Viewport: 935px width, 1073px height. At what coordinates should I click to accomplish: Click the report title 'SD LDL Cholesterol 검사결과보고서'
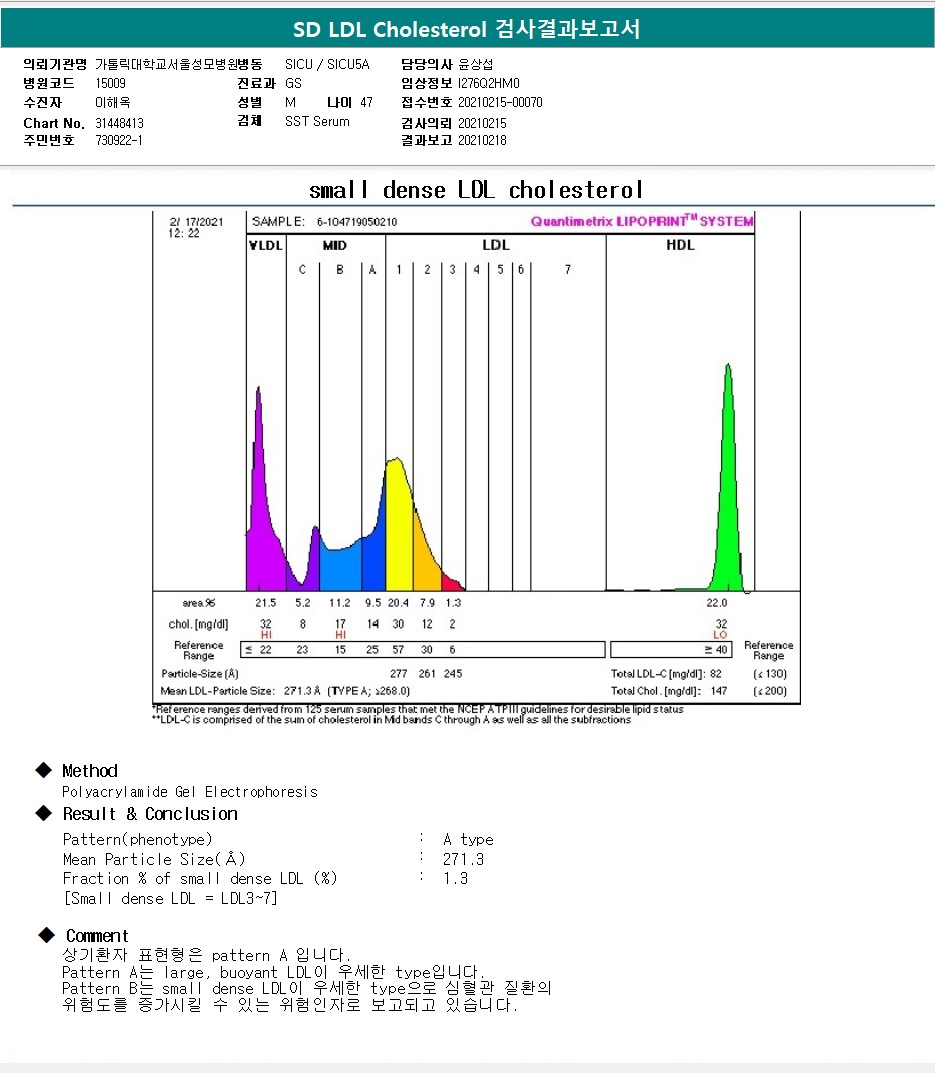point(467,29)
